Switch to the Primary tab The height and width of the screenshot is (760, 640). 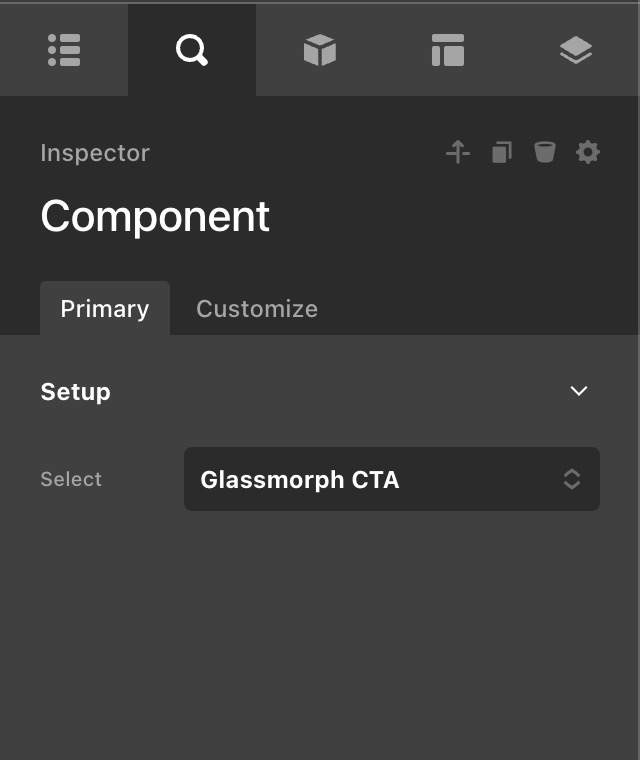pos(105,309)
